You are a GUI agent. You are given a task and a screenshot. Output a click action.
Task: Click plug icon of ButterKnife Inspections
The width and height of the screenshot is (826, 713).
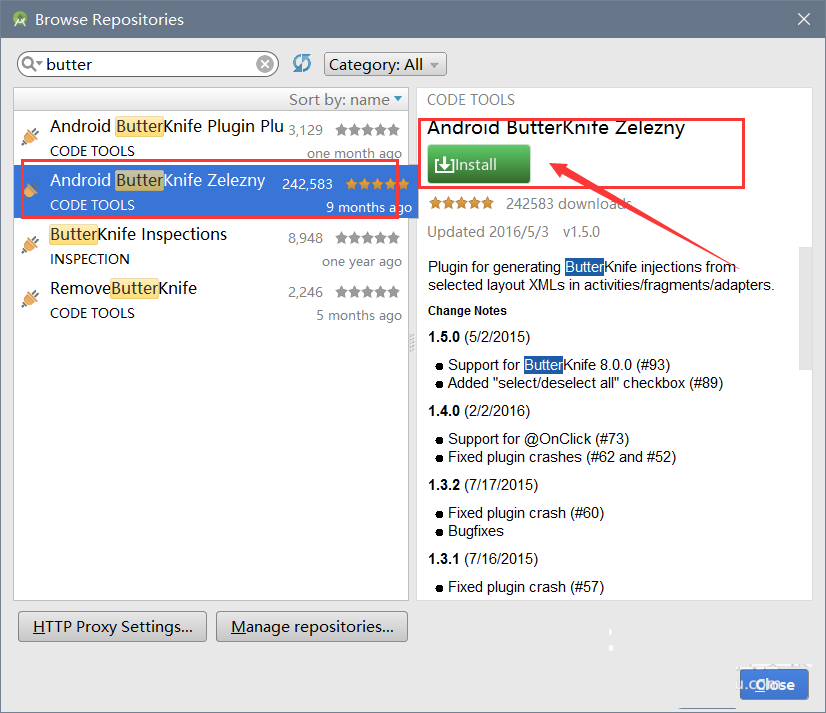click(x=31, y=244)
